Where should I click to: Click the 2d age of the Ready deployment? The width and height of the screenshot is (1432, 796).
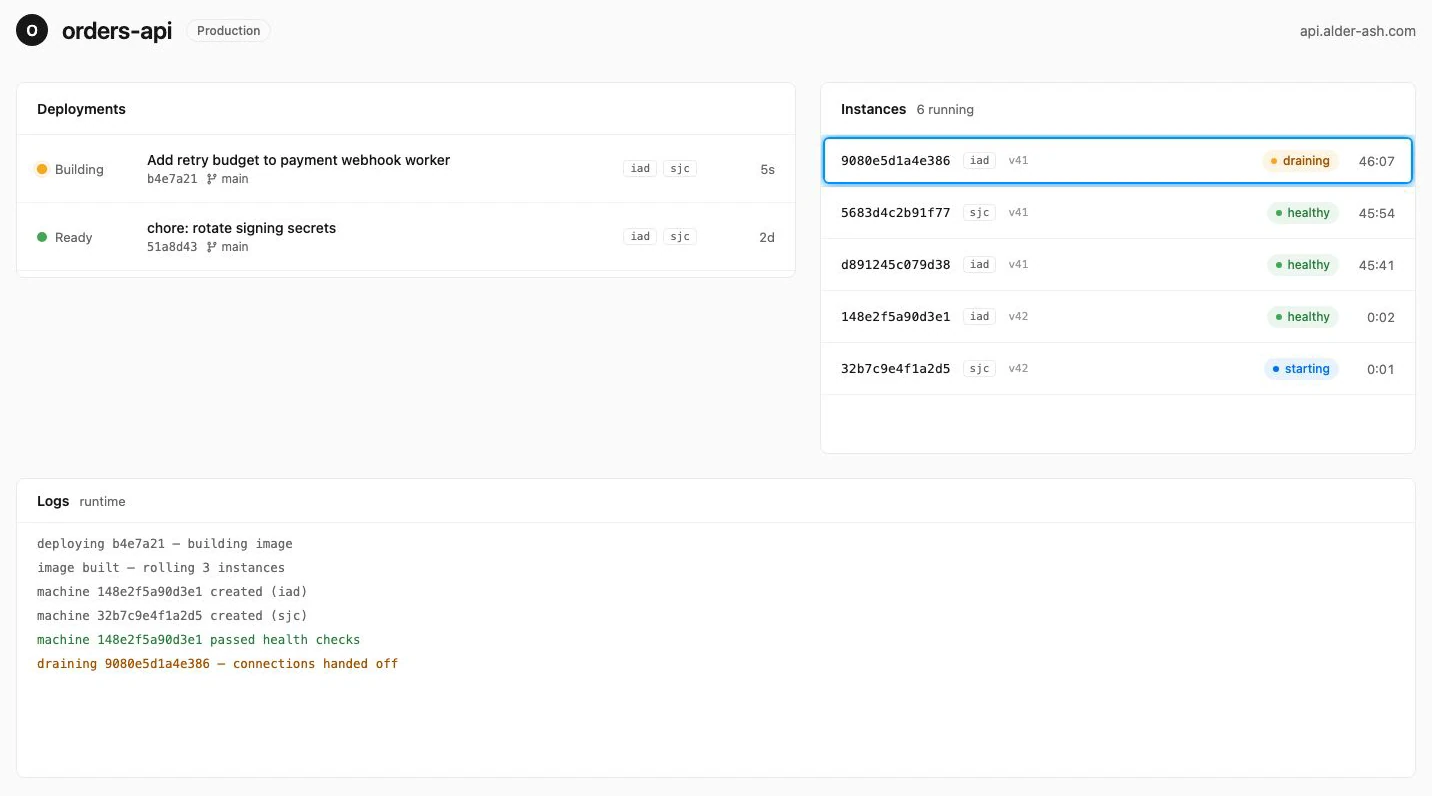[x=767, y=238]
